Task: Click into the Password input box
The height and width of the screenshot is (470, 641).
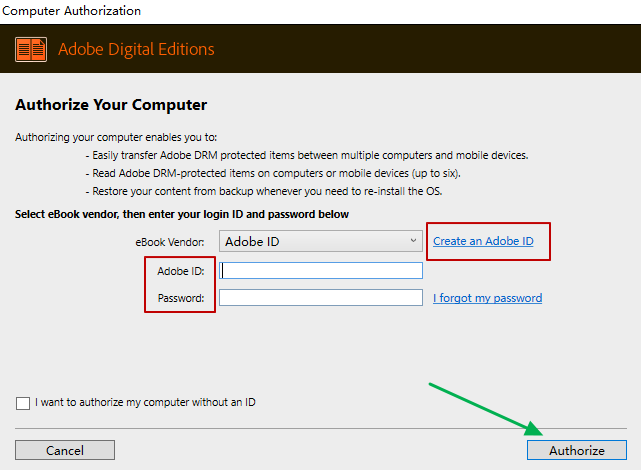Action: (x=322, y=297)
